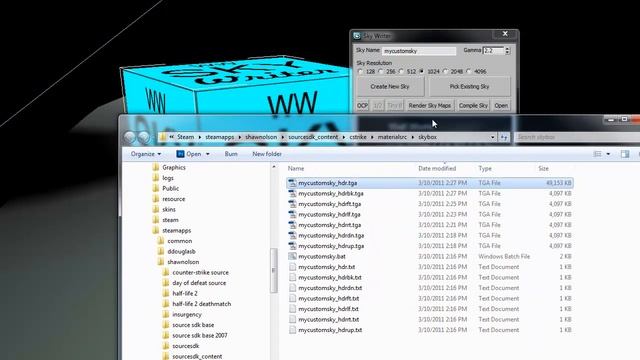Open the view options dropdown arrow
Screen dimensions: 640x360
[608, 154]
